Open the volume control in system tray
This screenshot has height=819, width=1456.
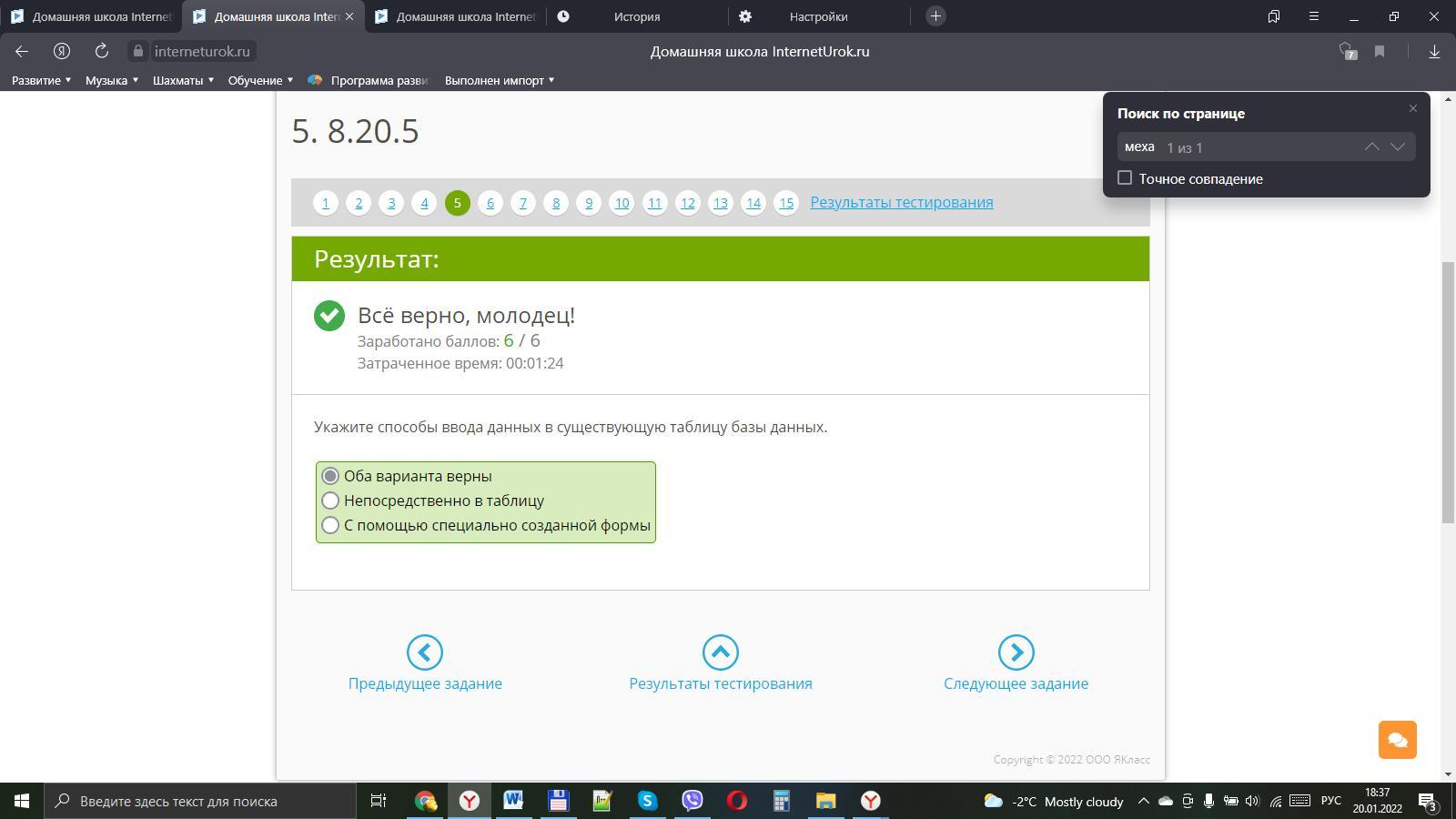tap(1252, 801)
